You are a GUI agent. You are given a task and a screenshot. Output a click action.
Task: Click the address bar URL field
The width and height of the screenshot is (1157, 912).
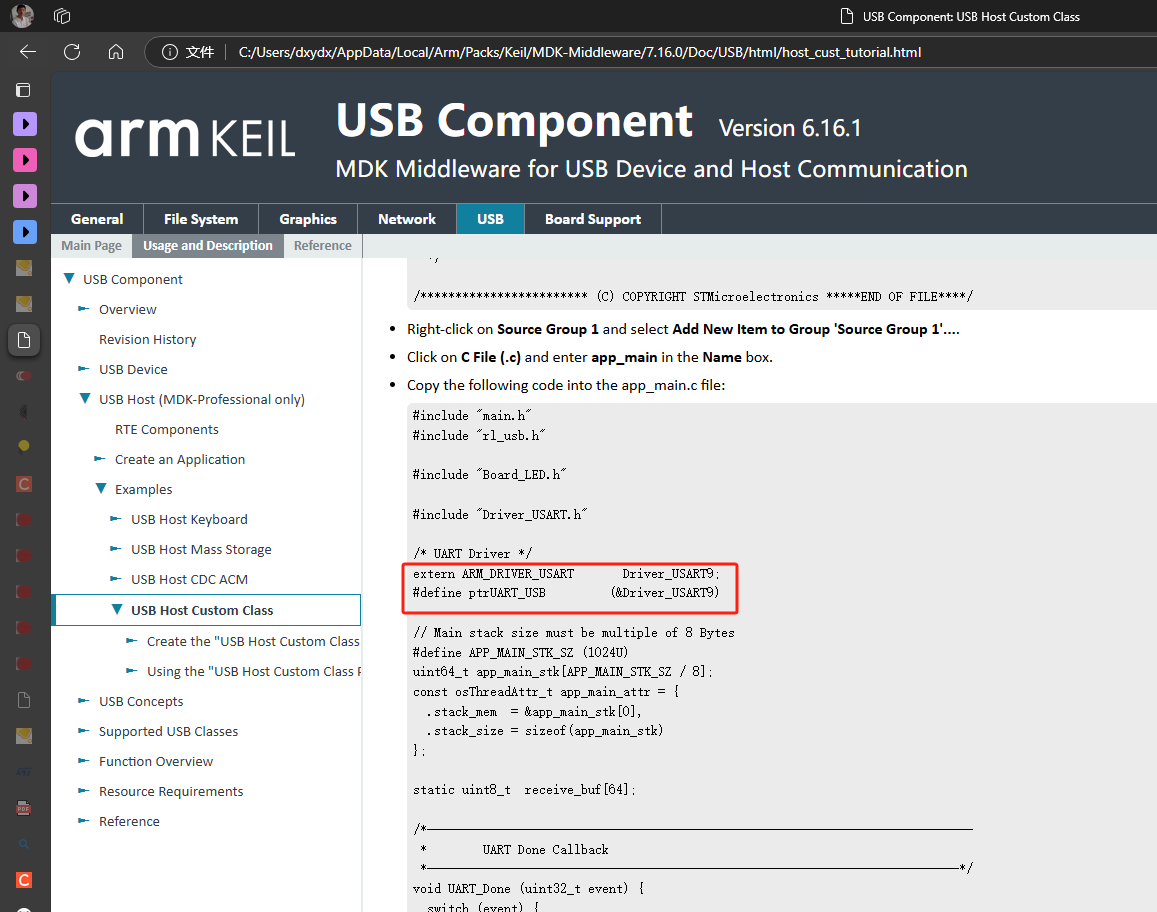(x=579, y=52)
